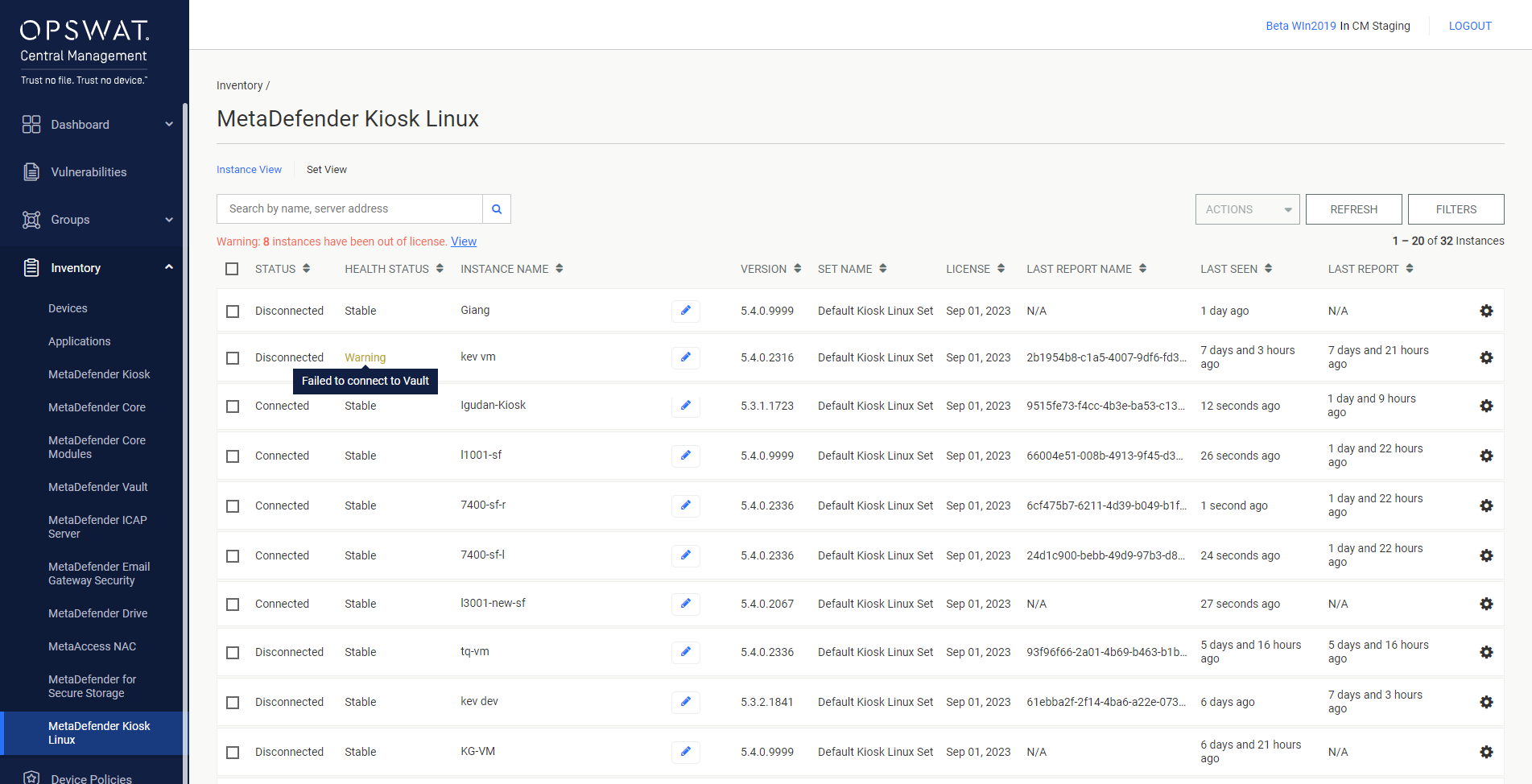Image resolution: width=1532 pixels, height=784 pixels.
Task: Open settings gear for tq-vm row
Action: 1487,652
